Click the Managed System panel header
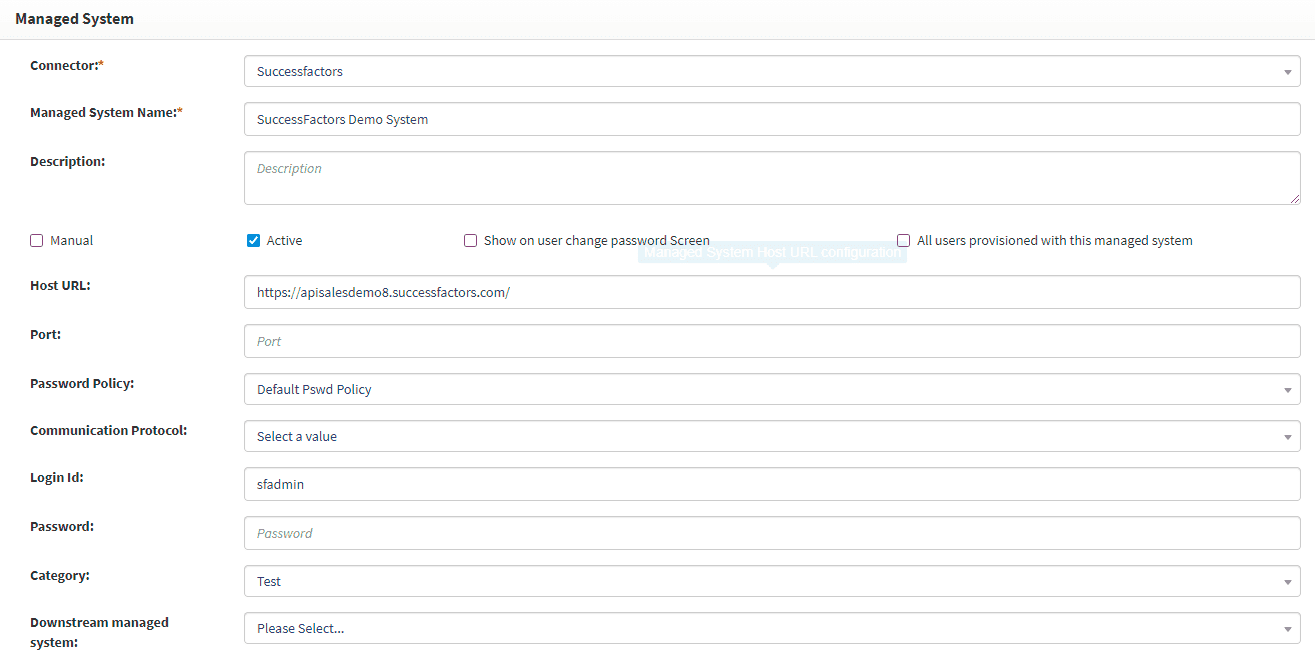The height and width of the screenshot is (654, 1315). click(75, 19)
